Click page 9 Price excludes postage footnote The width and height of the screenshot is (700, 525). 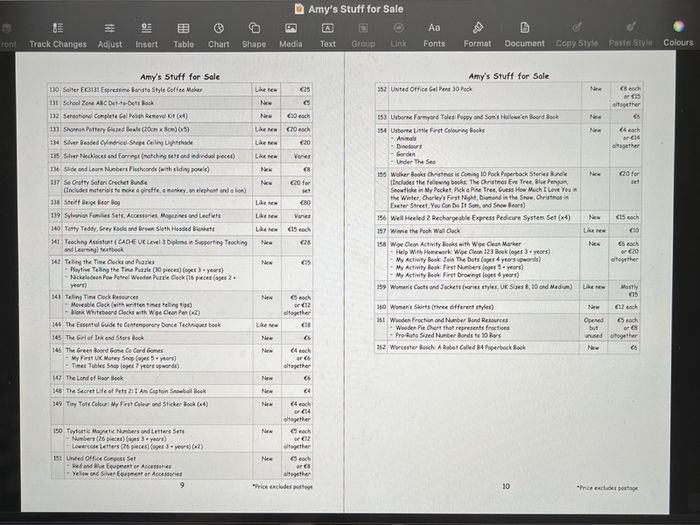click(282, 487)
